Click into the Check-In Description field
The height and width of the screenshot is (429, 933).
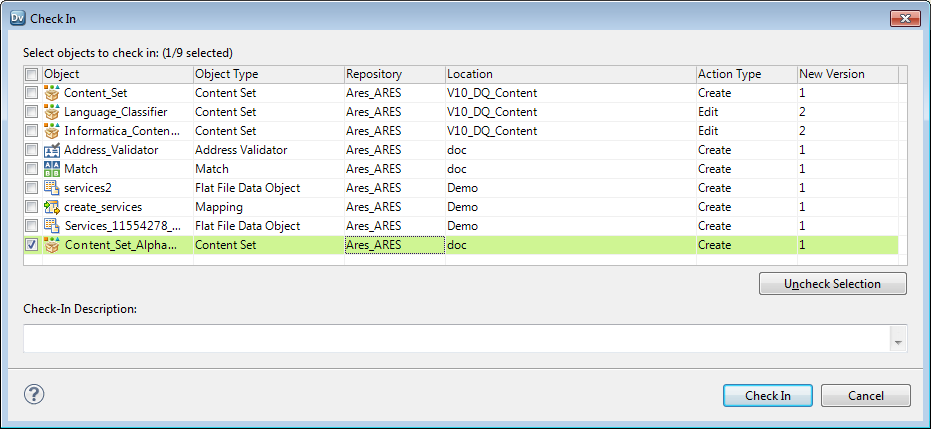(456, 339)
